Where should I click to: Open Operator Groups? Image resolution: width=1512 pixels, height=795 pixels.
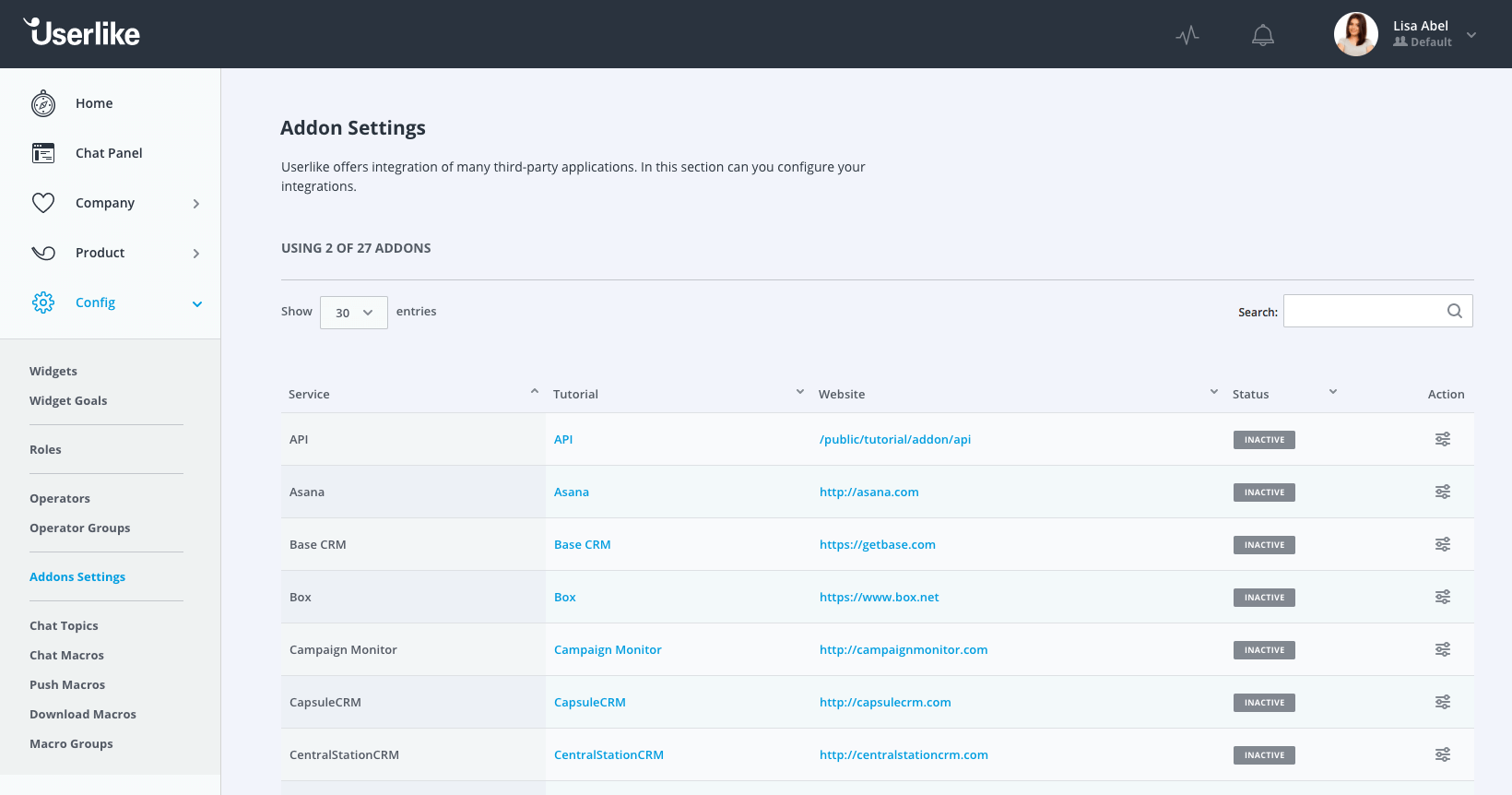80,528
